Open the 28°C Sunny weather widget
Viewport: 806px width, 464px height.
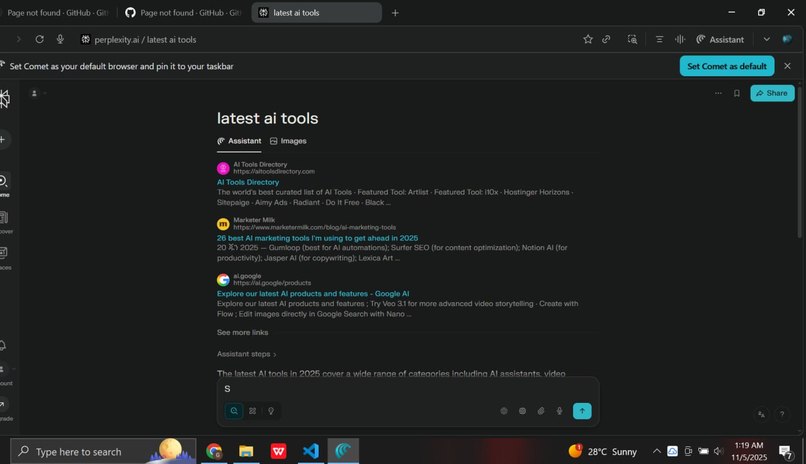[602, 451]
